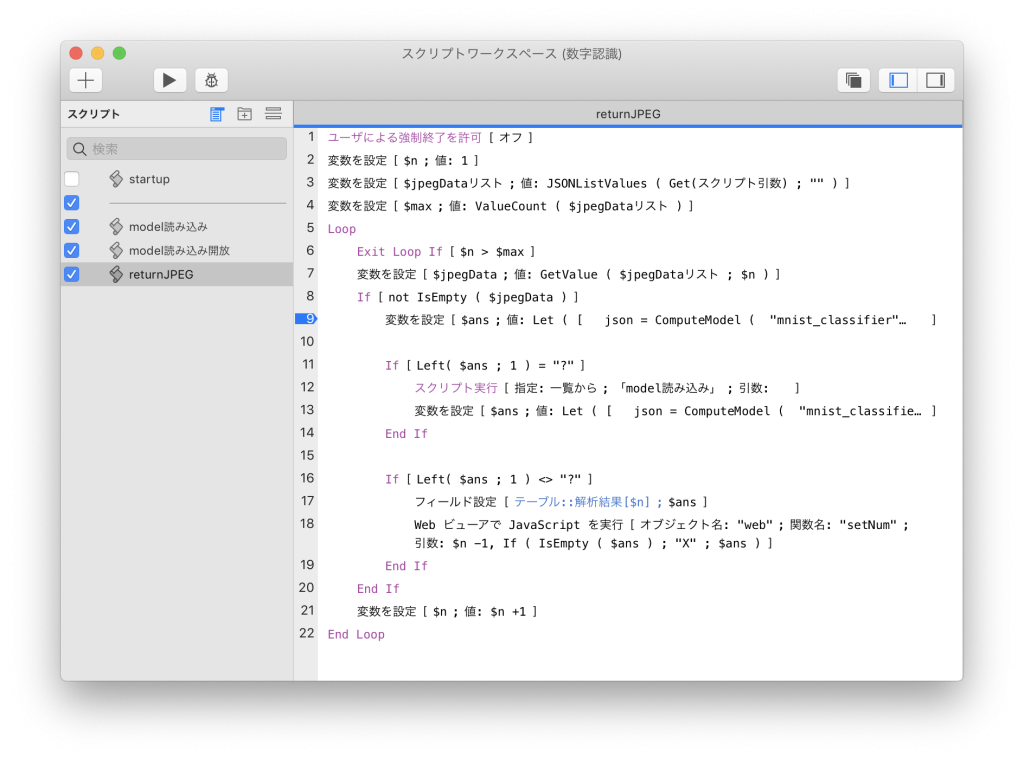Uncheck the model読み込み checkbox
The height and width of the screenshot is (761, 1024).
click(x=72, y=227)
